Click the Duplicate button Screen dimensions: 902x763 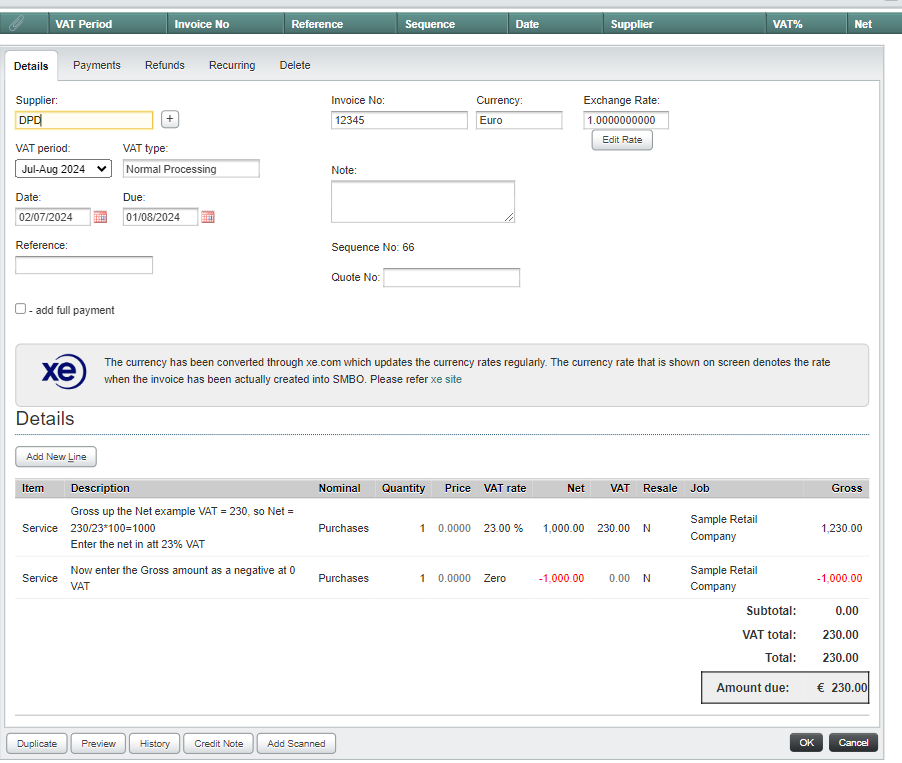(x=37, y=743)
